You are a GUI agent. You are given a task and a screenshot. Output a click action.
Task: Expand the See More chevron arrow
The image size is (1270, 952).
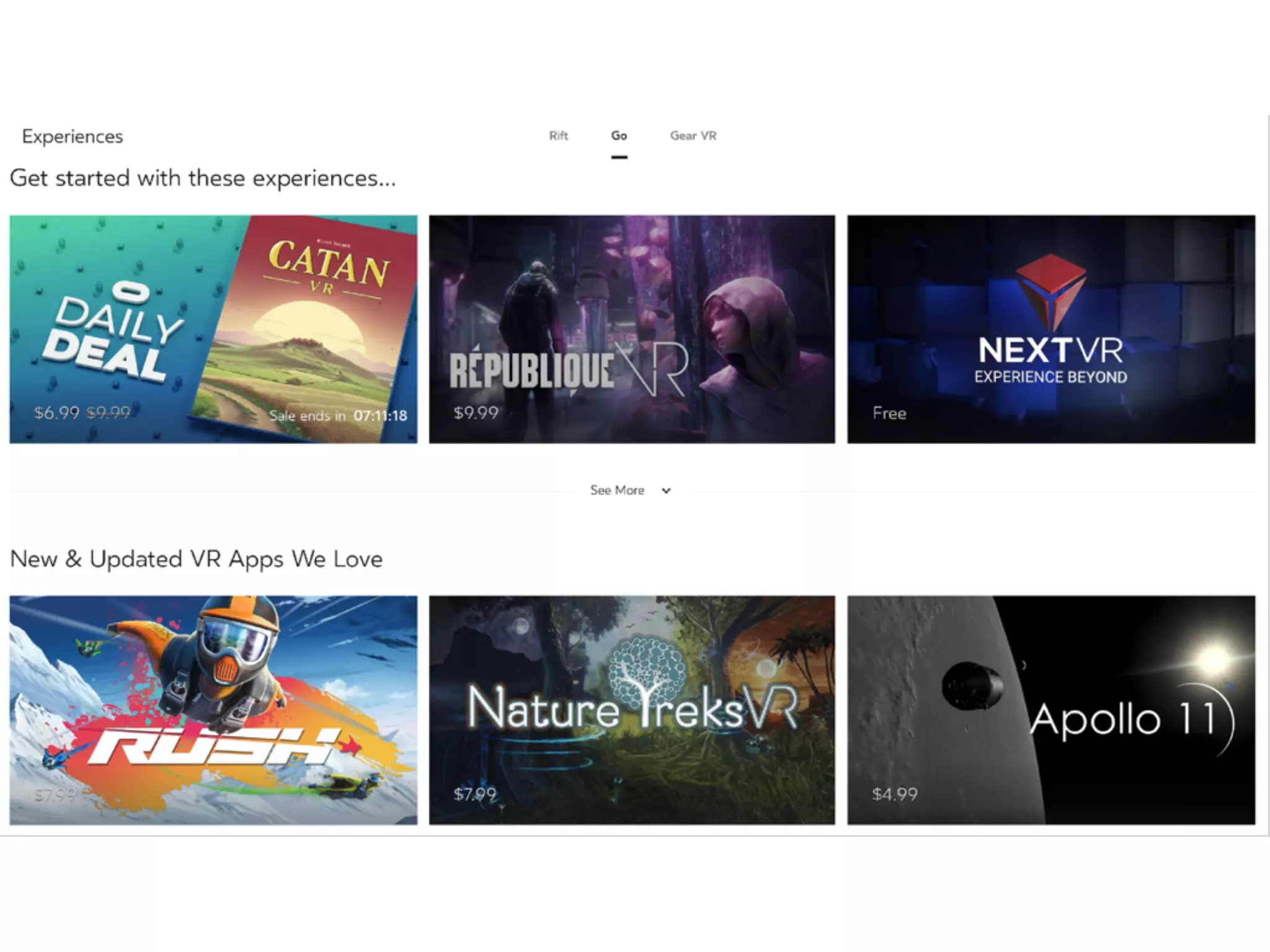point(666,491)
